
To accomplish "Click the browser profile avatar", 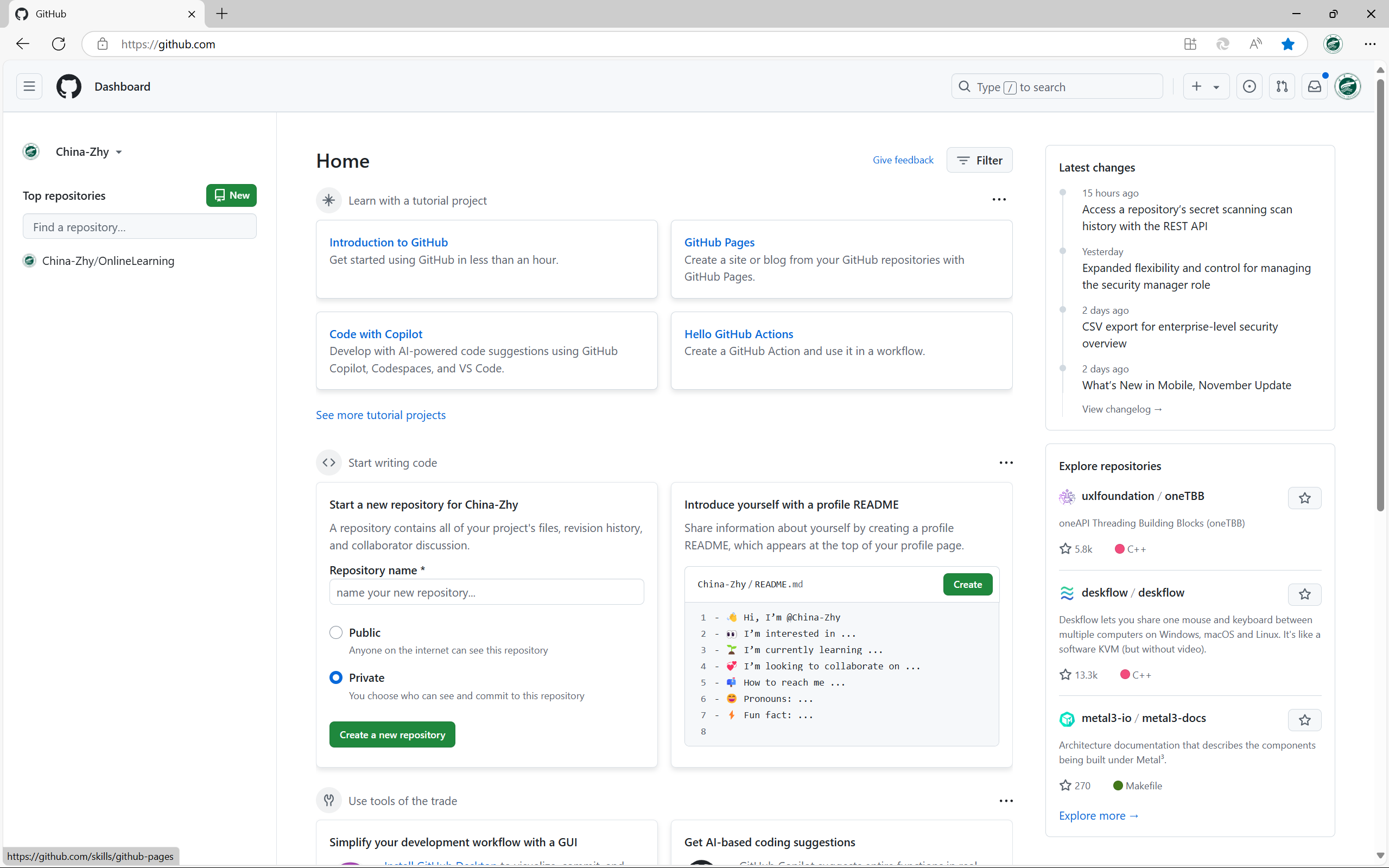I will (1333, 44).
